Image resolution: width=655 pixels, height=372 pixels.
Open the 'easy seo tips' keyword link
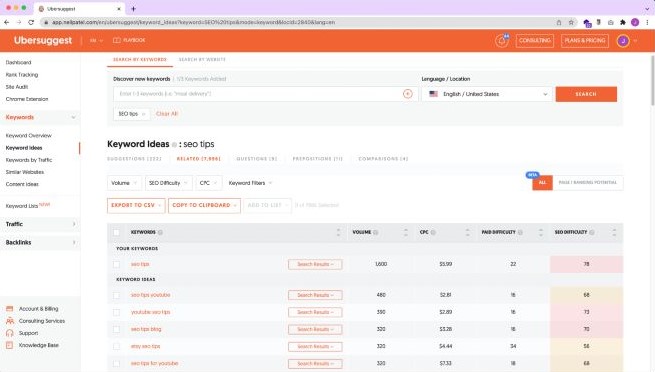coord(145,347)
